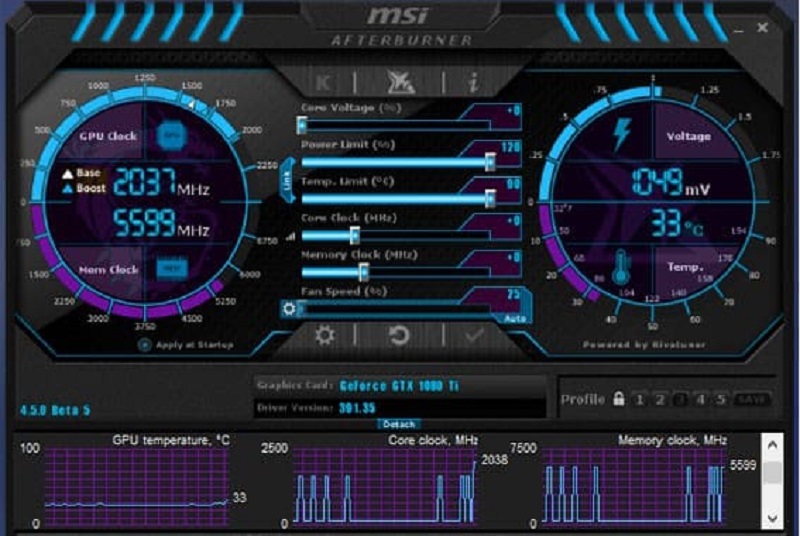
Task: Select profile slot 5
Action: 721,400
